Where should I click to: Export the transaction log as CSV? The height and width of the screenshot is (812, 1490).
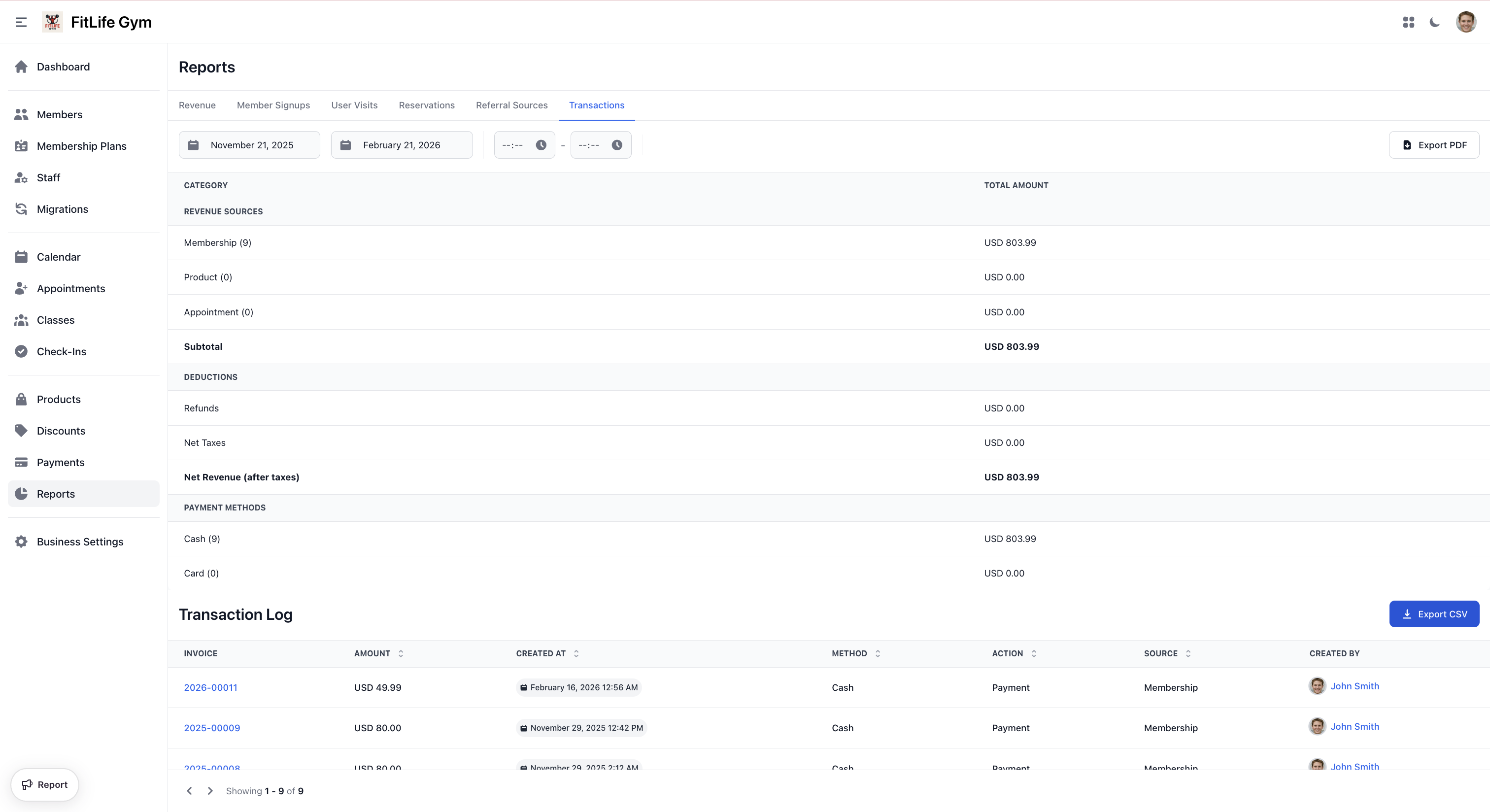point(1434,613)
